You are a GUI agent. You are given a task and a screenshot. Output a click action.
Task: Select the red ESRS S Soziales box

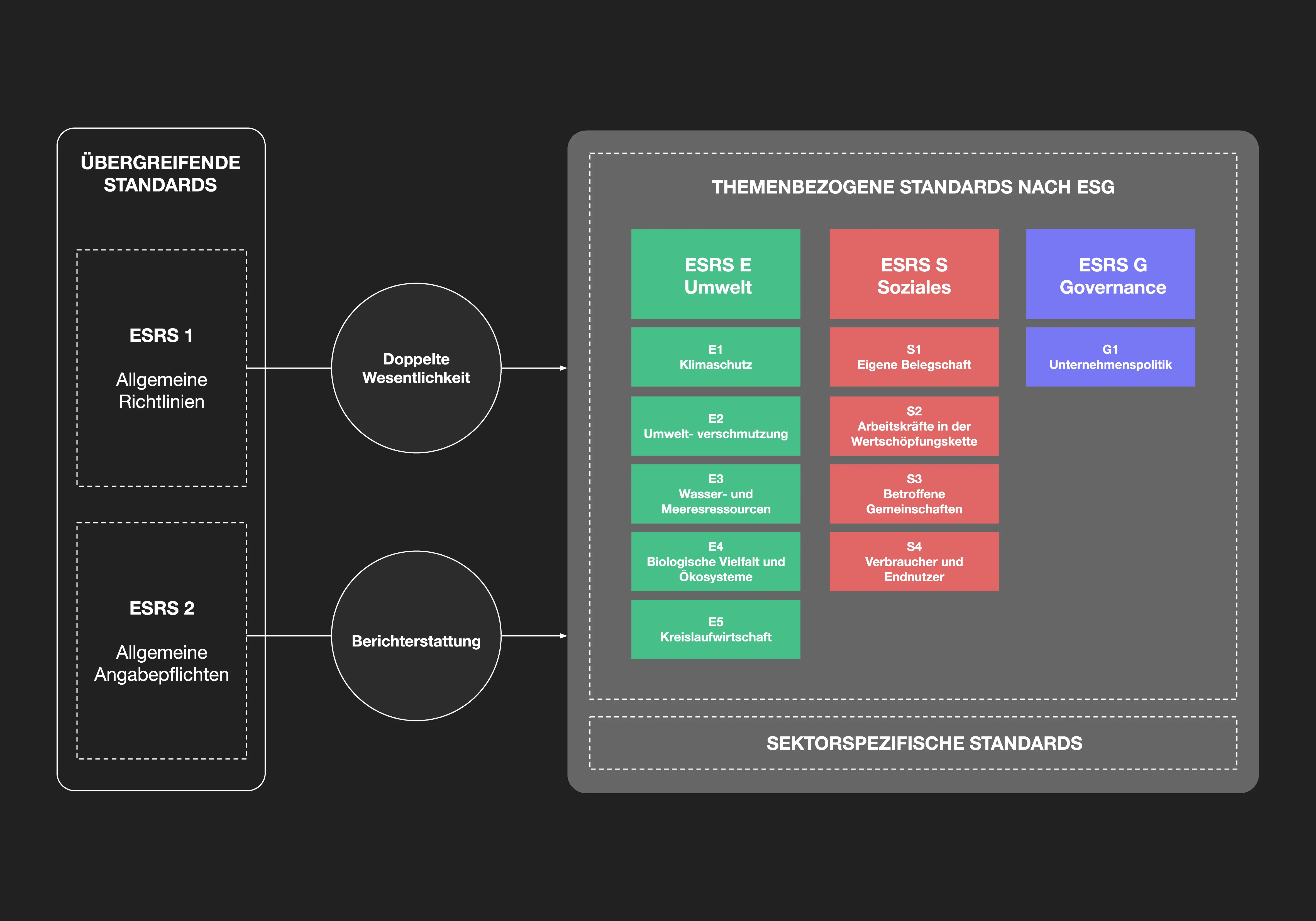[x=914, y=274]
